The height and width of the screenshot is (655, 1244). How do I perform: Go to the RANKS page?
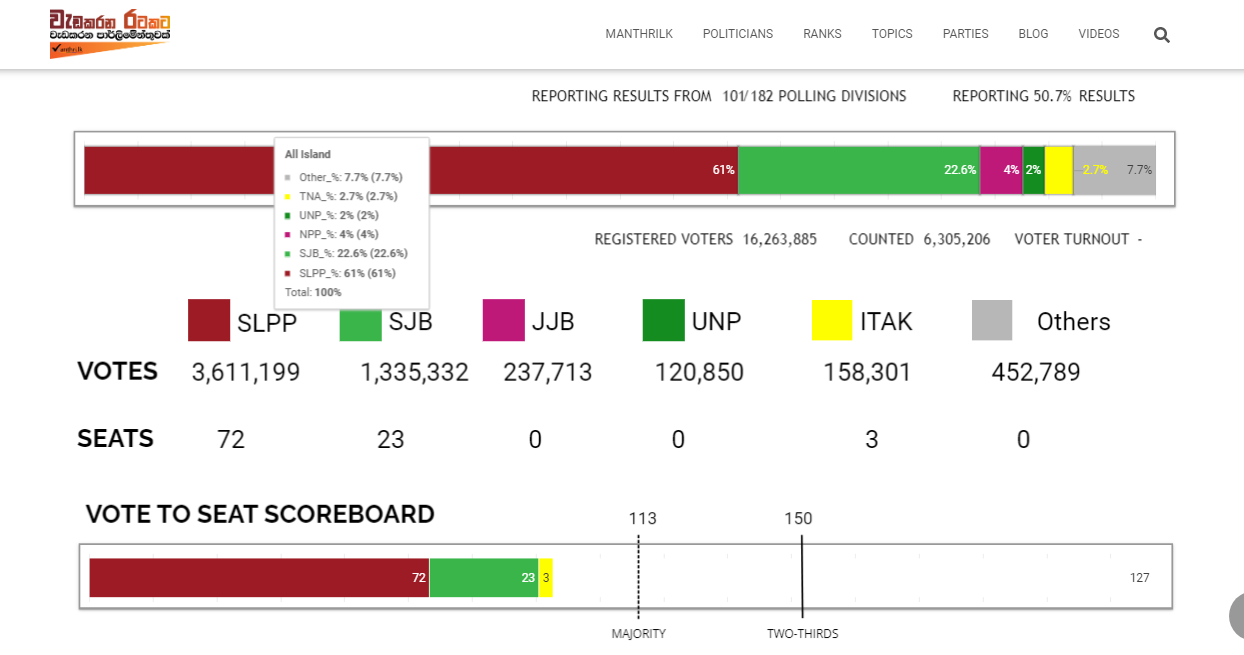822,34
